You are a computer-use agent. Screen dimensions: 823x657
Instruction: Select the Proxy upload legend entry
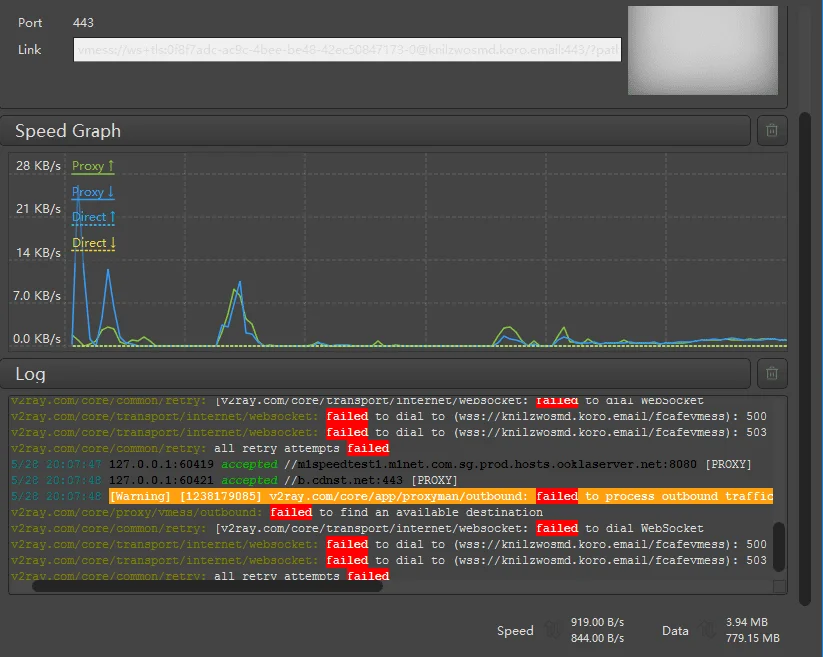pos(93,166)
